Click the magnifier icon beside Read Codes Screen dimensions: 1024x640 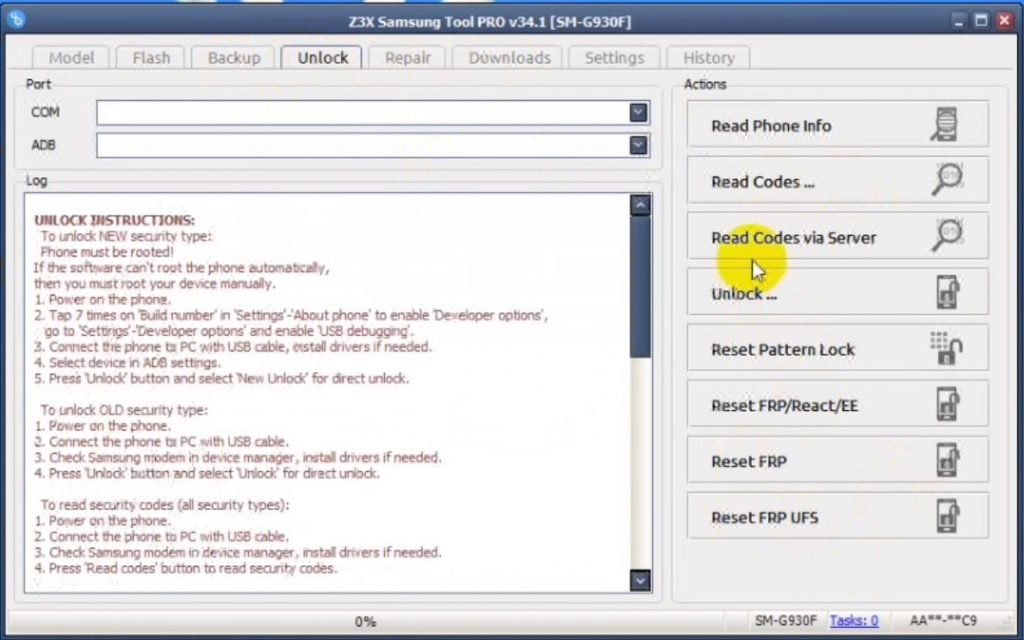coord(946,181)
